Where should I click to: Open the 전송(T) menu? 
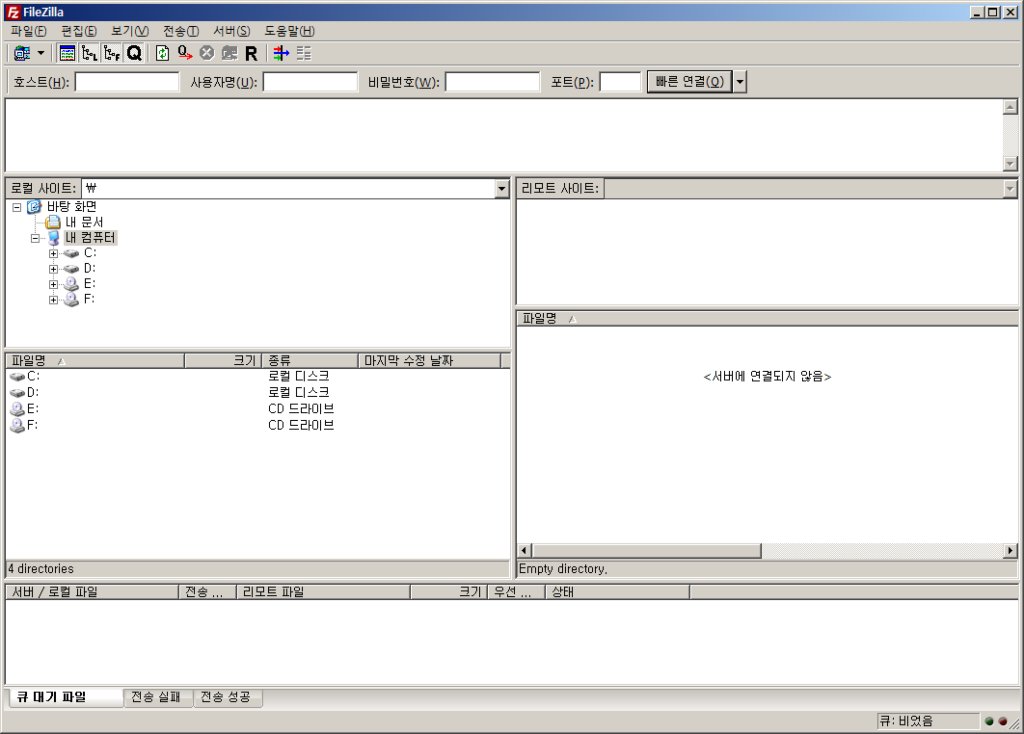(x=180, y=31)
